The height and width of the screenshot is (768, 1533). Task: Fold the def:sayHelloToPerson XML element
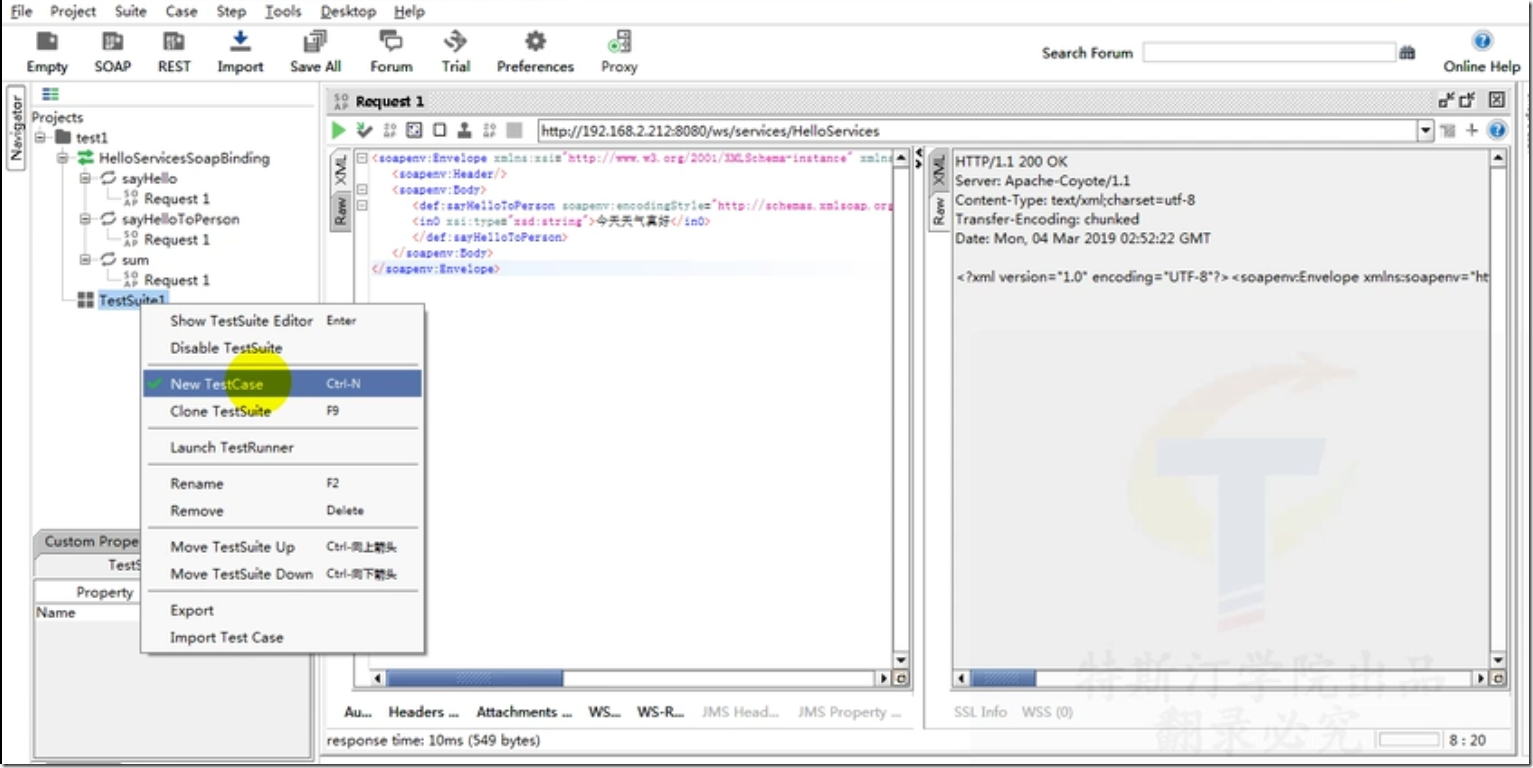(361, 205)
